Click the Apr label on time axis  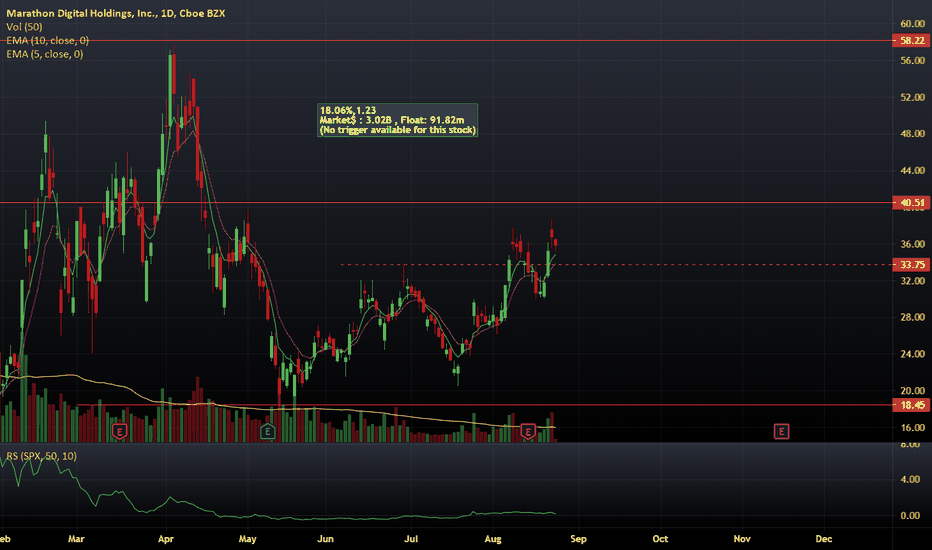[x=166, y=539]
